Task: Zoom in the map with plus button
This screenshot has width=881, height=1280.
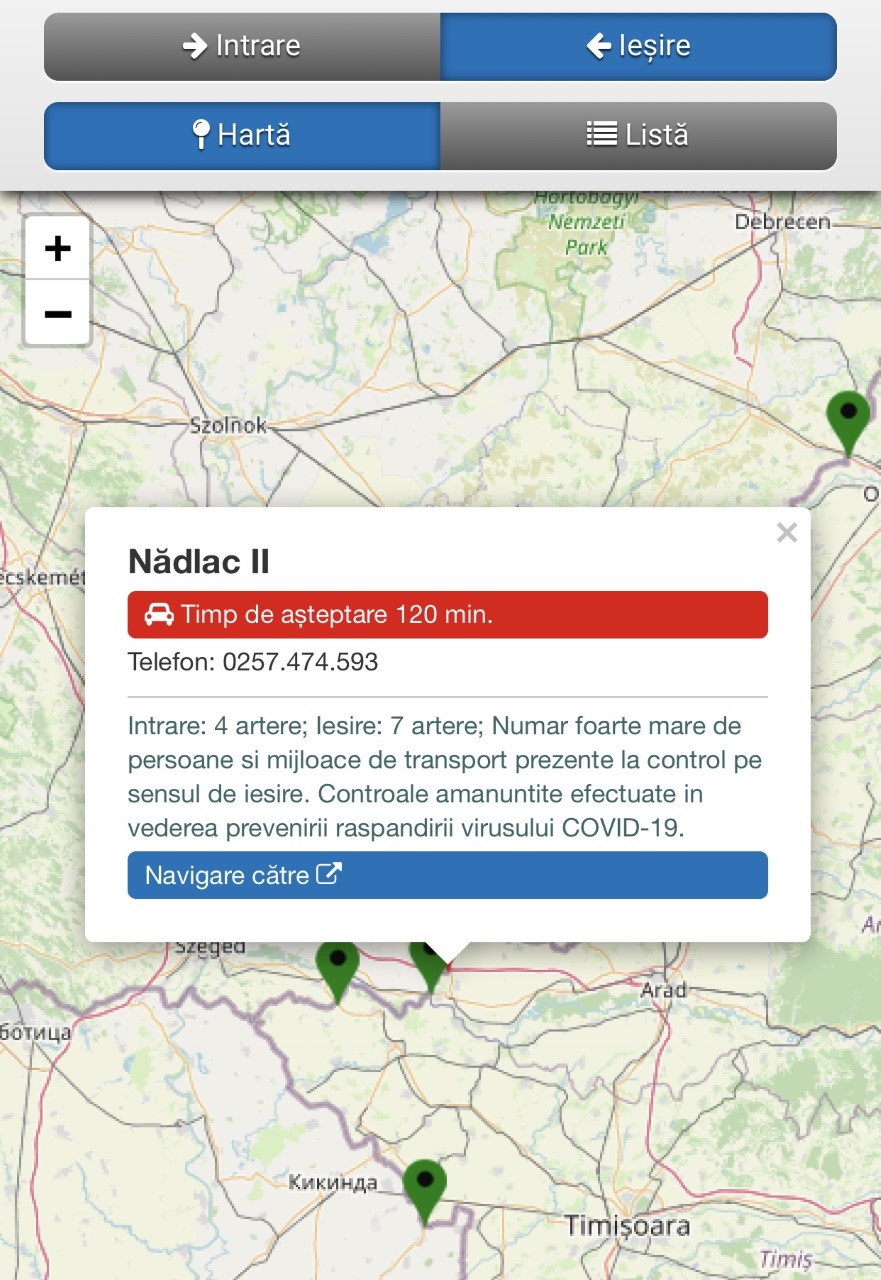Action: click(x=58, y=248)
